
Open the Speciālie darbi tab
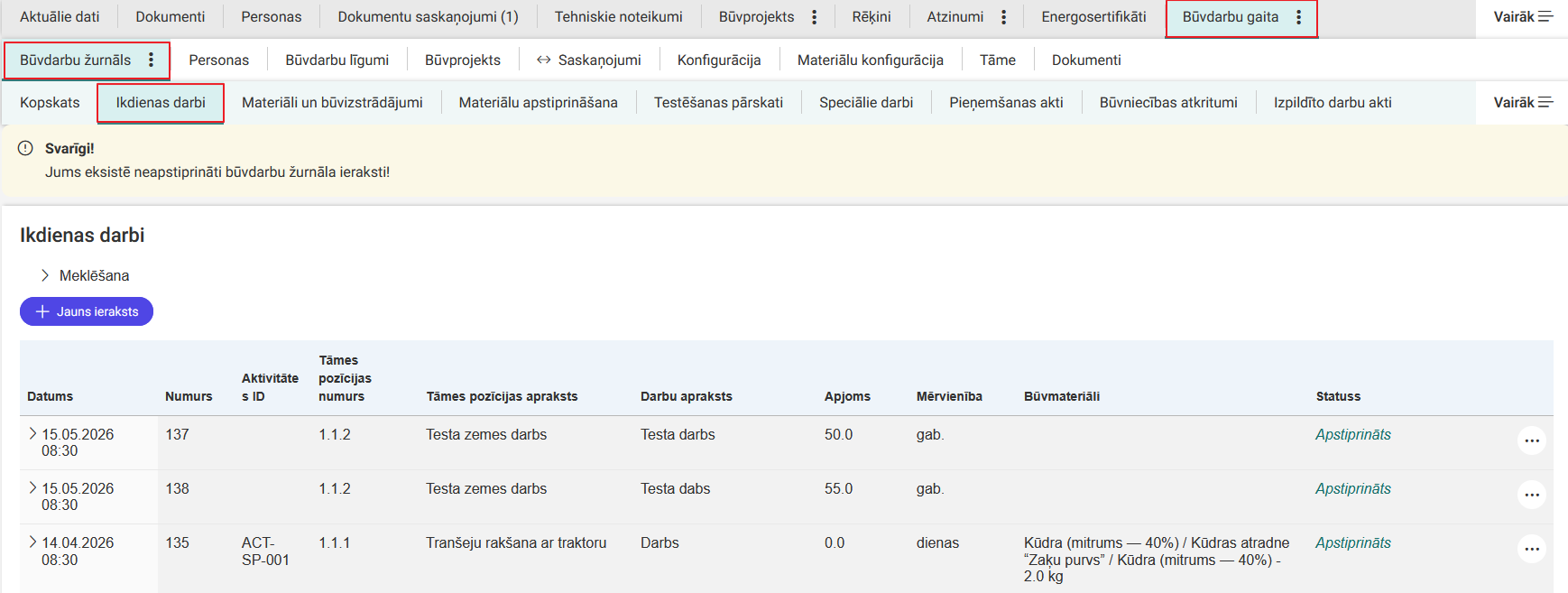866,102
